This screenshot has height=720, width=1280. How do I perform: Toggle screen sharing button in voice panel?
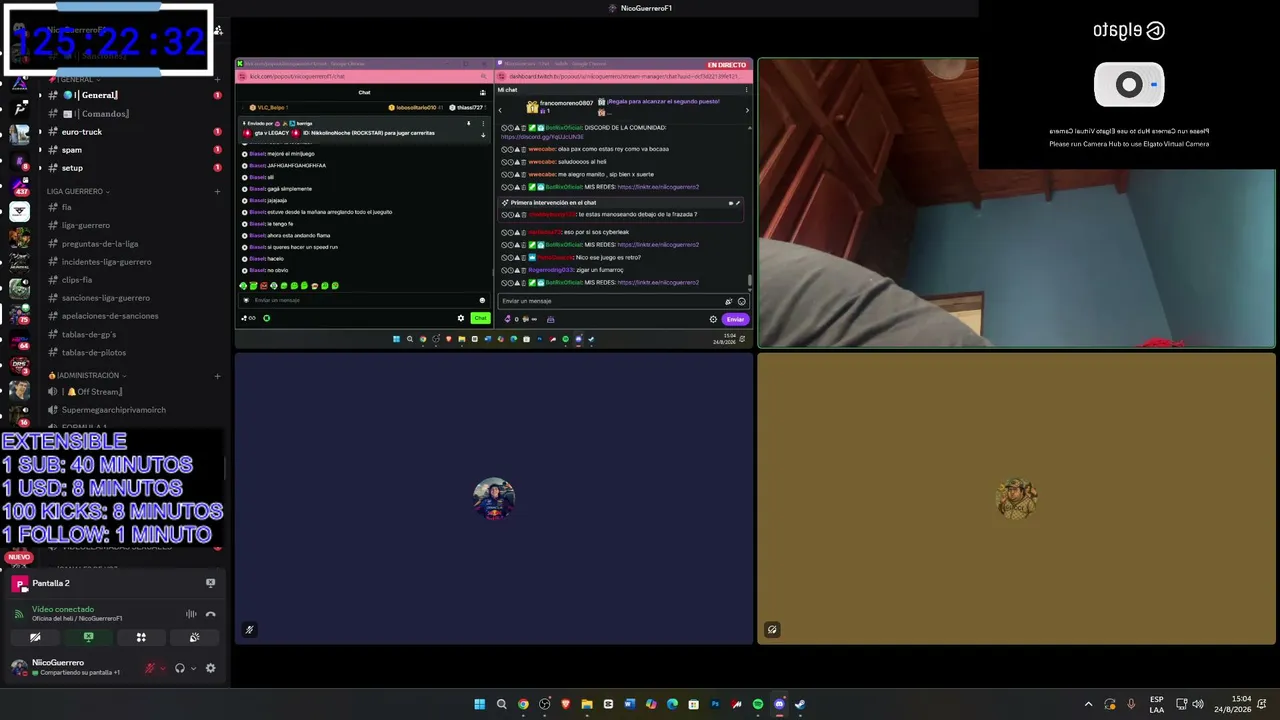[x=88, y=637]
